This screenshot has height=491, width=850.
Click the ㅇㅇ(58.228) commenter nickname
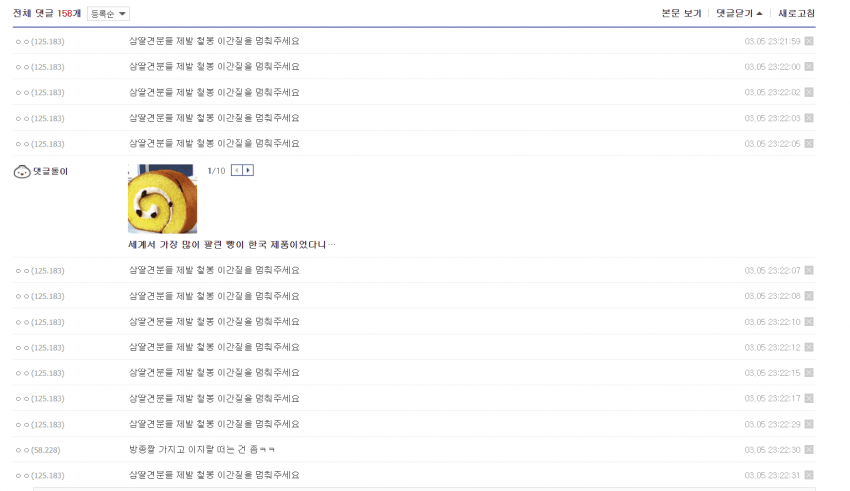[38, 450]
